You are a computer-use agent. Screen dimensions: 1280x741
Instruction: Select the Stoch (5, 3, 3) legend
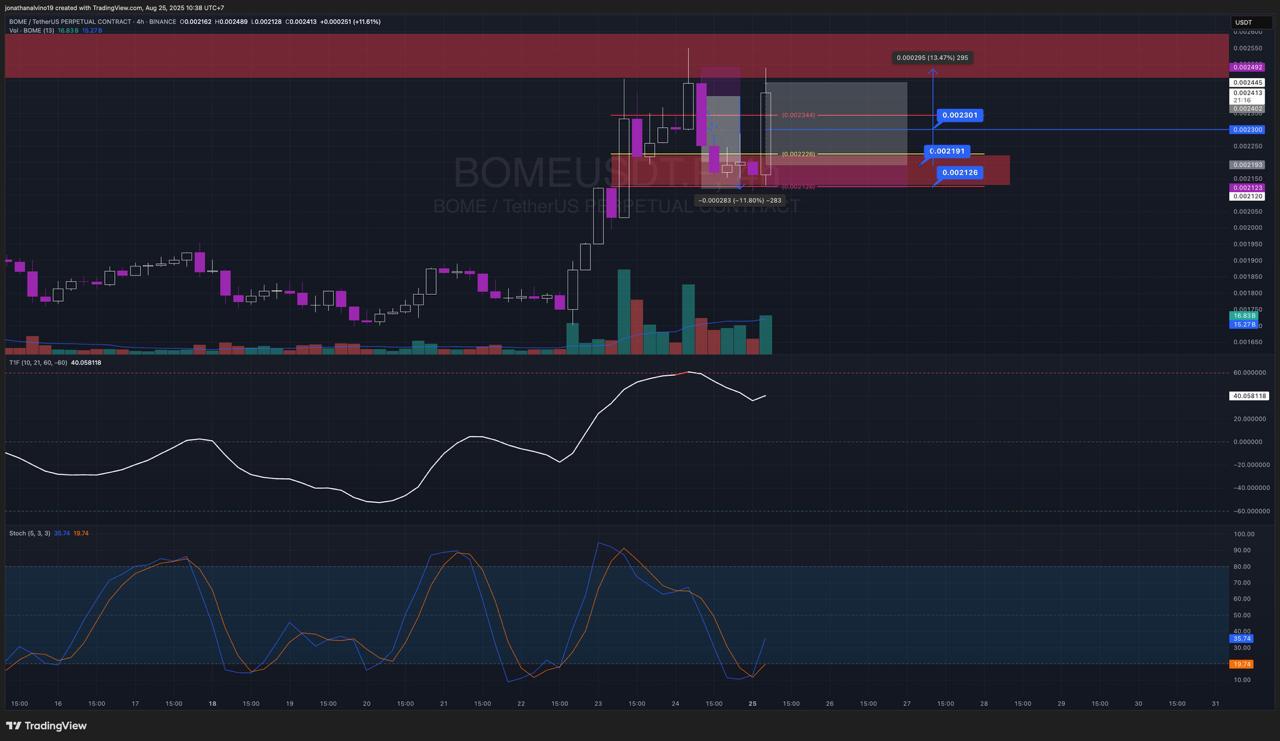(x=30, y=533)
